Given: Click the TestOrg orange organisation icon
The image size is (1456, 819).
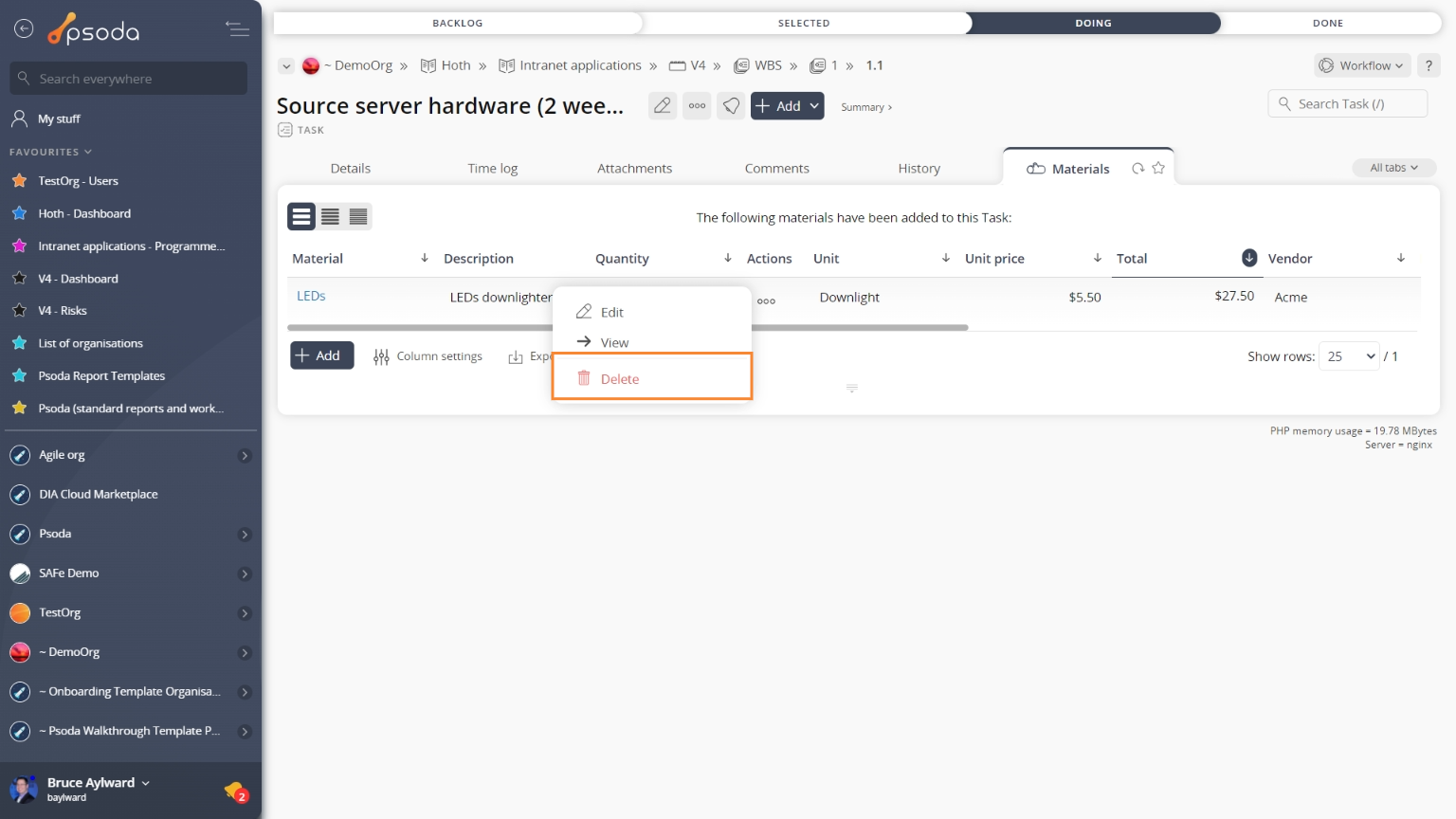Looking at the screenshot, I should pos(20,613).
